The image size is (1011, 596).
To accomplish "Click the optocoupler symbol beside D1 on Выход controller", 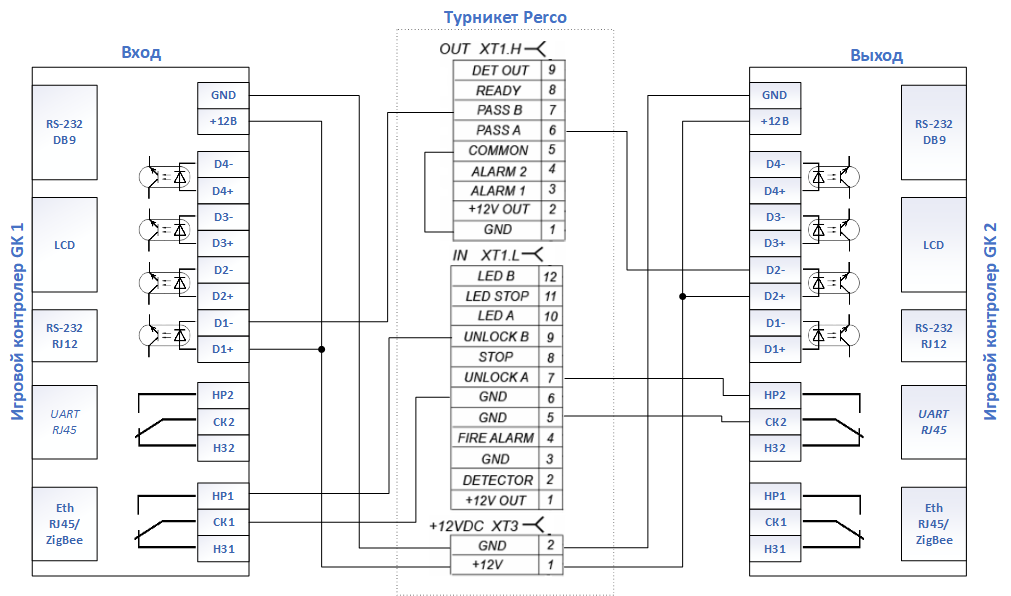I will click(832, 335).
